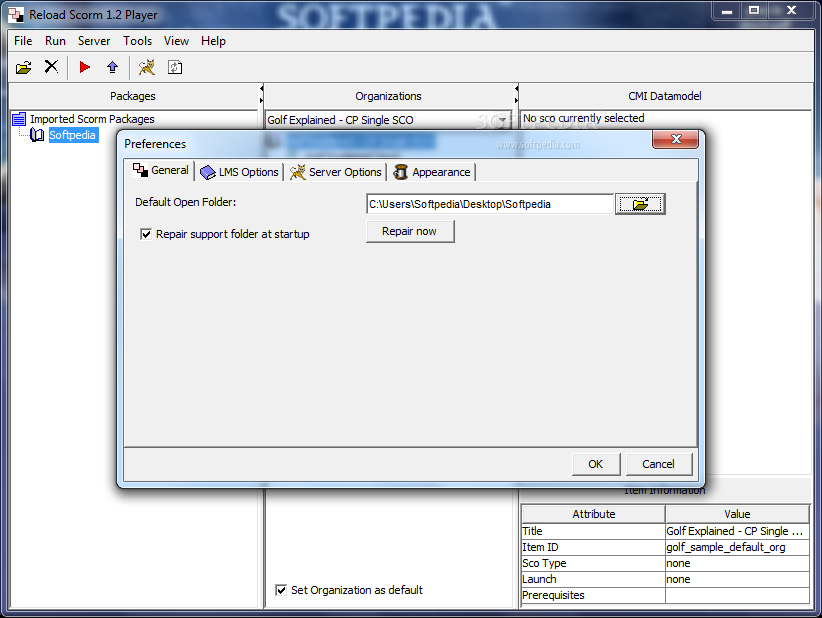Click the Packages panel header

pos(133,96)
